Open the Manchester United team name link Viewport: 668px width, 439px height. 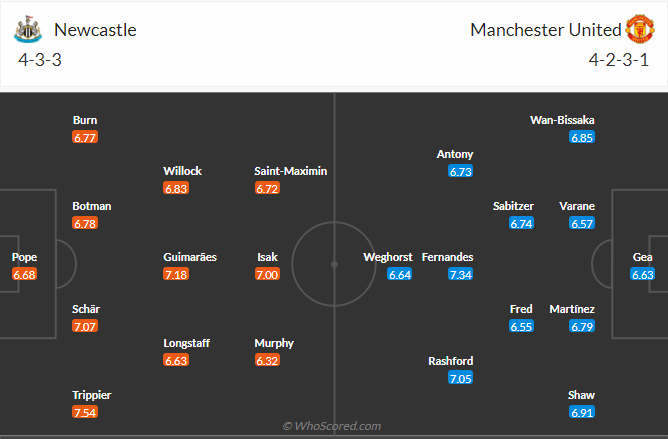click(x=545, y=30)
